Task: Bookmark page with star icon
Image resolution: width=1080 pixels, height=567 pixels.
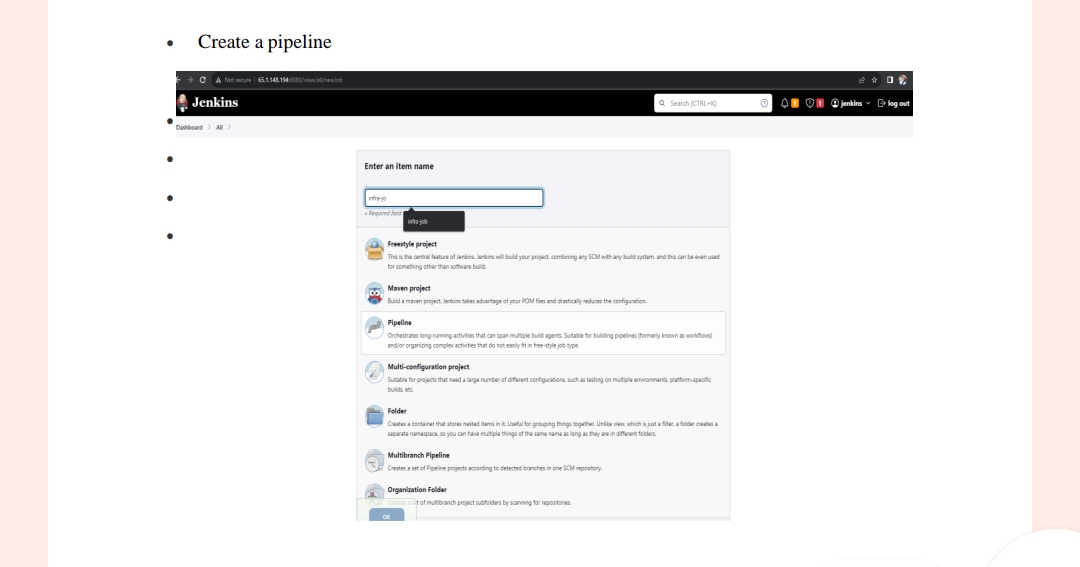Action: click(875, 80)
